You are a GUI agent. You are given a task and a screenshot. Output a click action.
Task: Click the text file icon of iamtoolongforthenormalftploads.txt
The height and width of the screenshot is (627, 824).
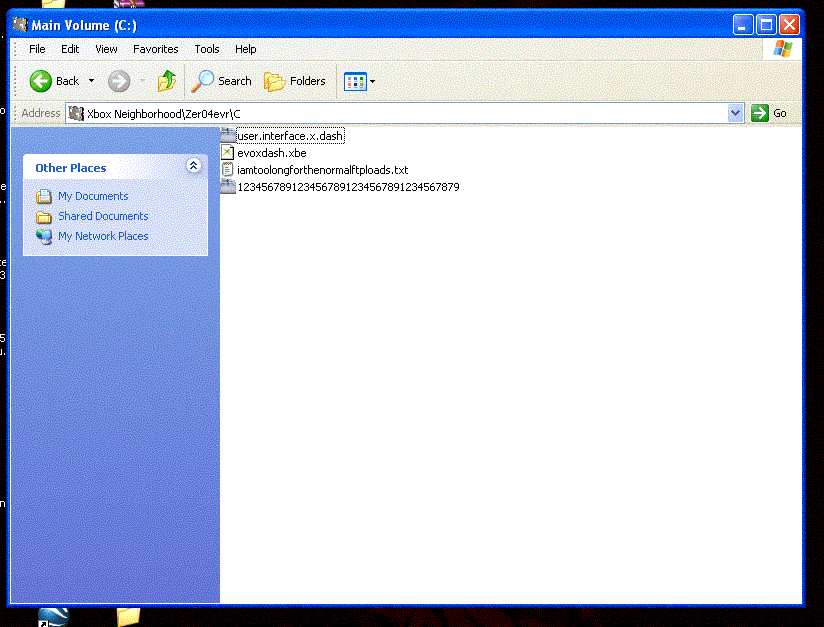pos(228,170)
